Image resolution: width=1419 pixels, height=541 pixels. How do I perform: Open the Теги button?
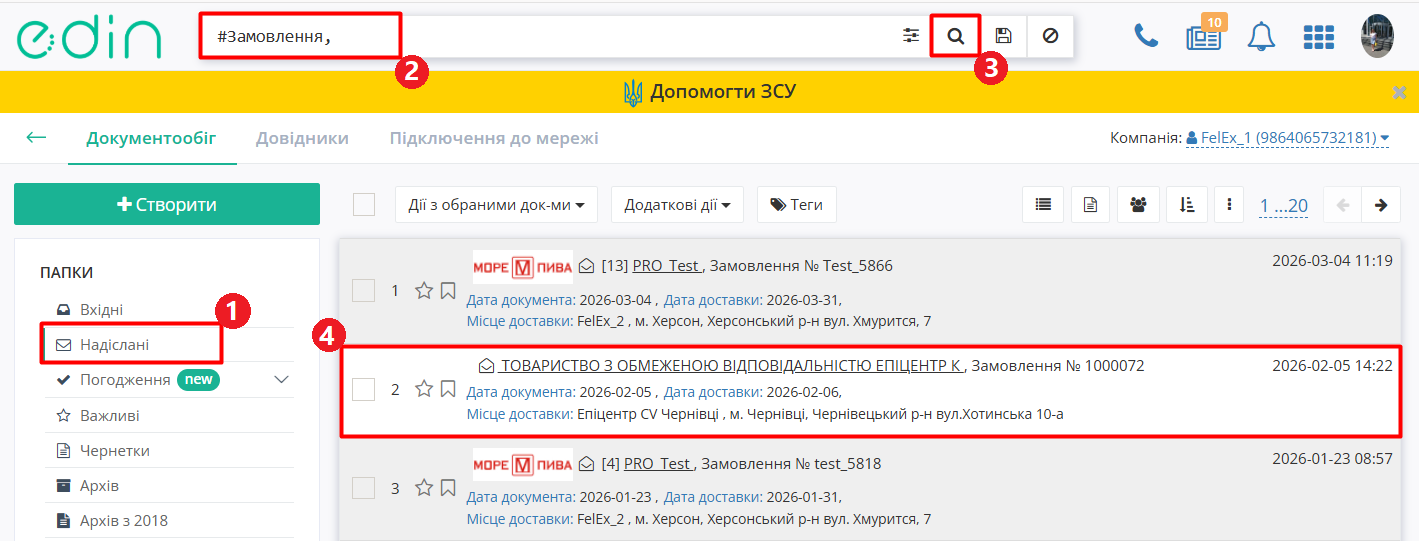796,205
